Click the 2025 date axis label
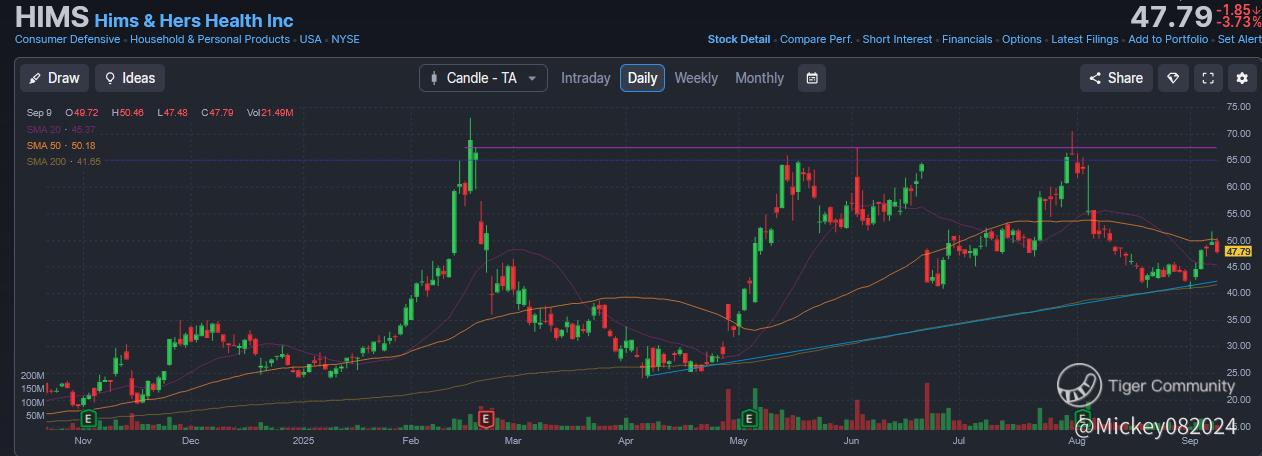This screenshot has width=1262, height=456. (305, 440)
